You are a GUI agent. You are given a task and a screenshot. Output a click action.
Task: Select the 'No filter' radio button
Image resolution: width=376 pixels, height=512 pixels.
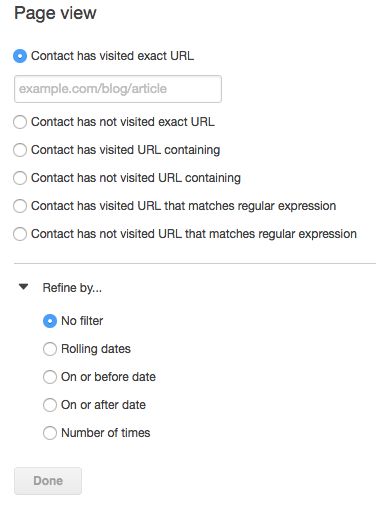pyautogui.click(x=50, y=321)
